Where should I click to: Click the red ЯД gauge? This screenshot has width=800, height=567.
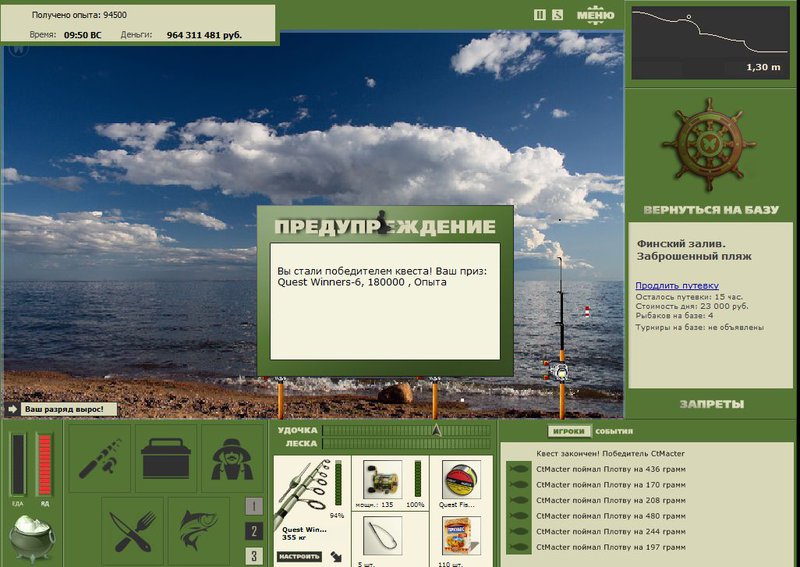click(x=45, y=464)
